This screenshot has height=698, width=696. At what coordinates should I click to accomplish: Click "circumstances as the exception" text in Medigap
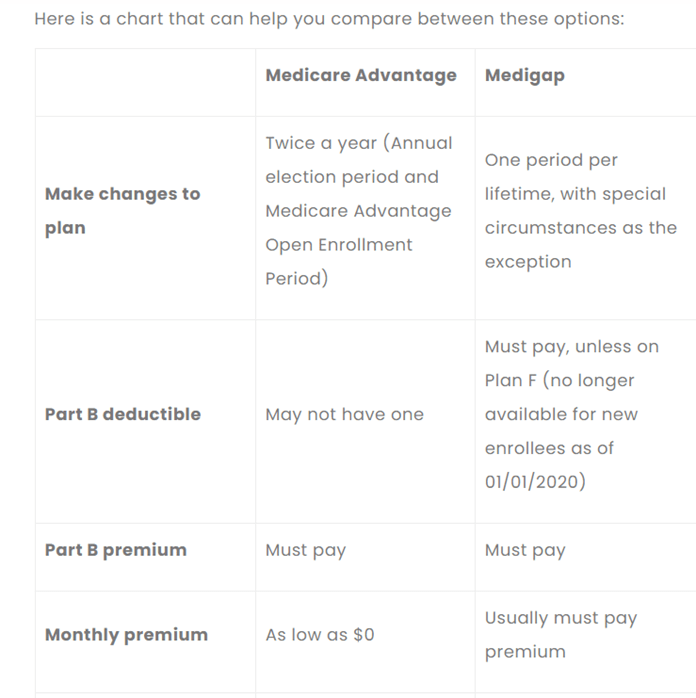tap(580, 245)
